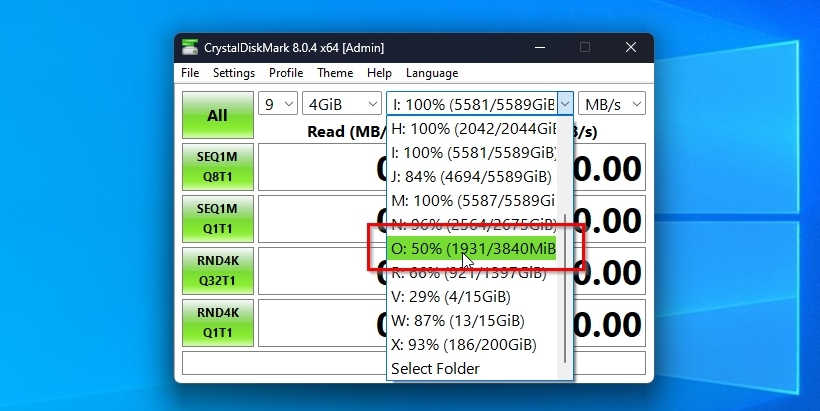Select drive R: 66% from list
820x411 pixels.
[x=472, y=273]
